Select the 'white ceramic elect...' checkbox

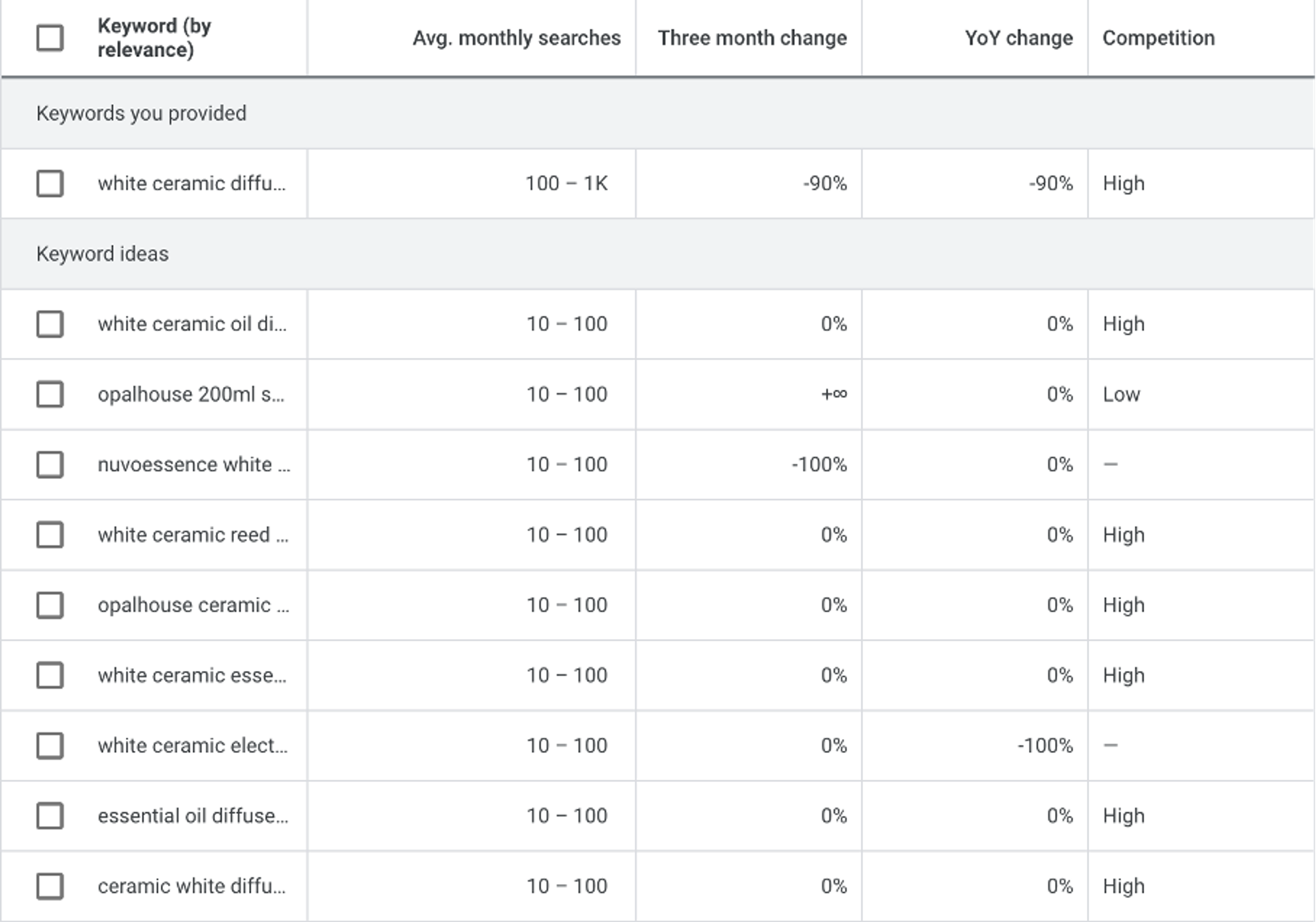pyautogui.click(x=50, y=745)
